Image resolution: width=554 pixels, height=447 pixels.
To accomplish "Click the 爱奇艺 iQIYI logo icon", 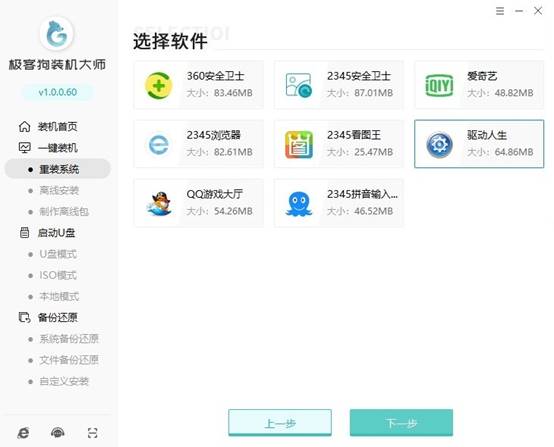I will (439, 85).
